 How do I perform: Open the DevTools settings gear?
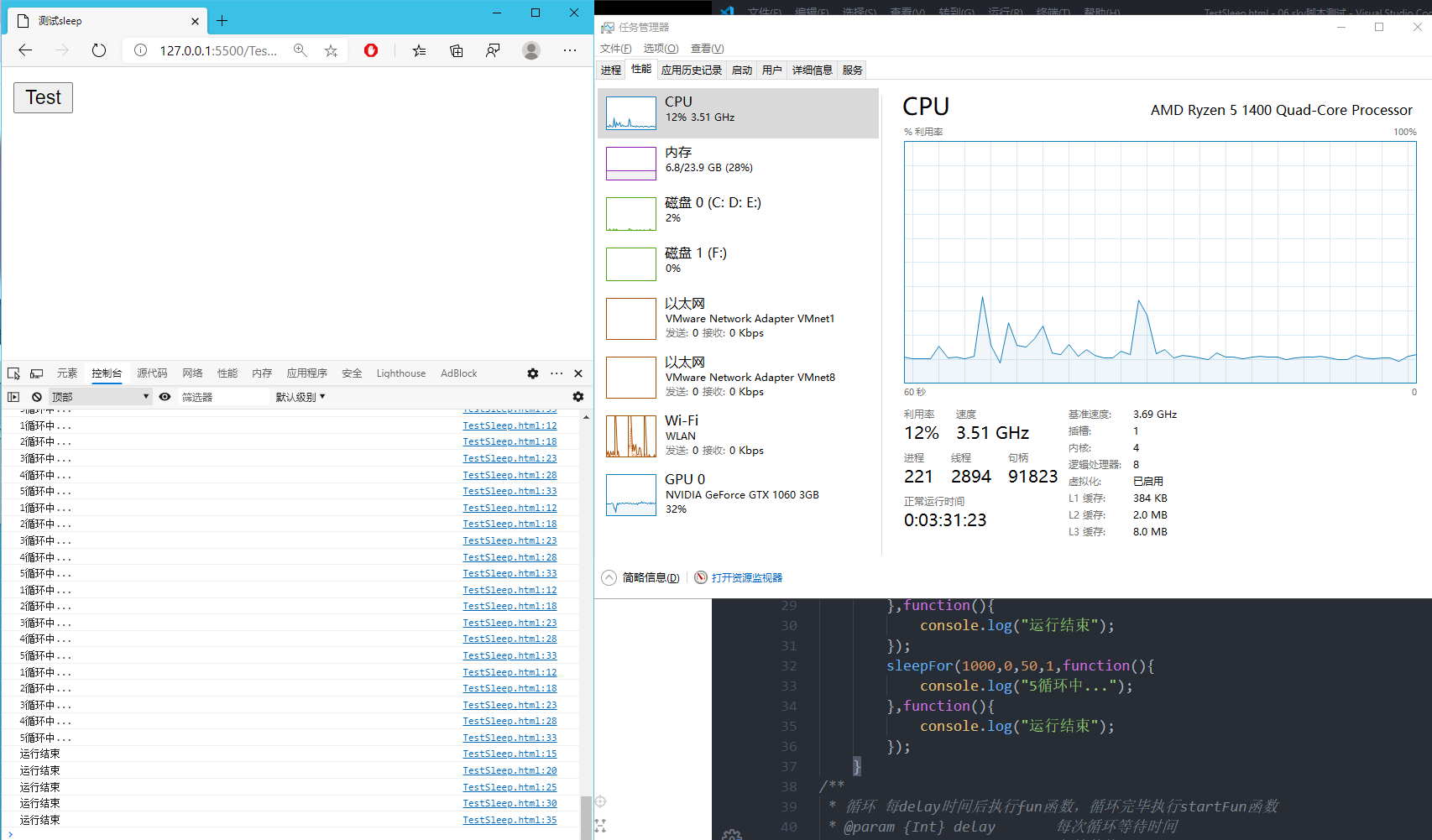pos(533,373)
